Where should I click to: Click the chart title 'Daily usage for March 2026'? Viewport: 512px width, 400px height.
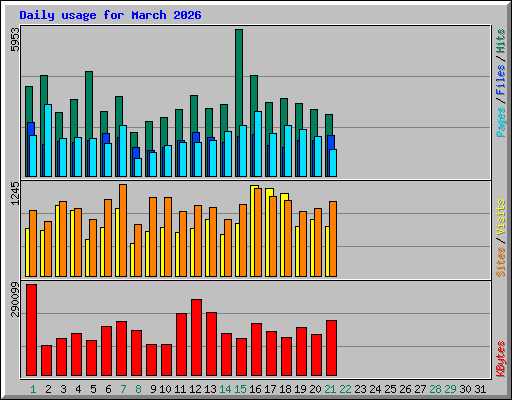[x=110, y=15]
